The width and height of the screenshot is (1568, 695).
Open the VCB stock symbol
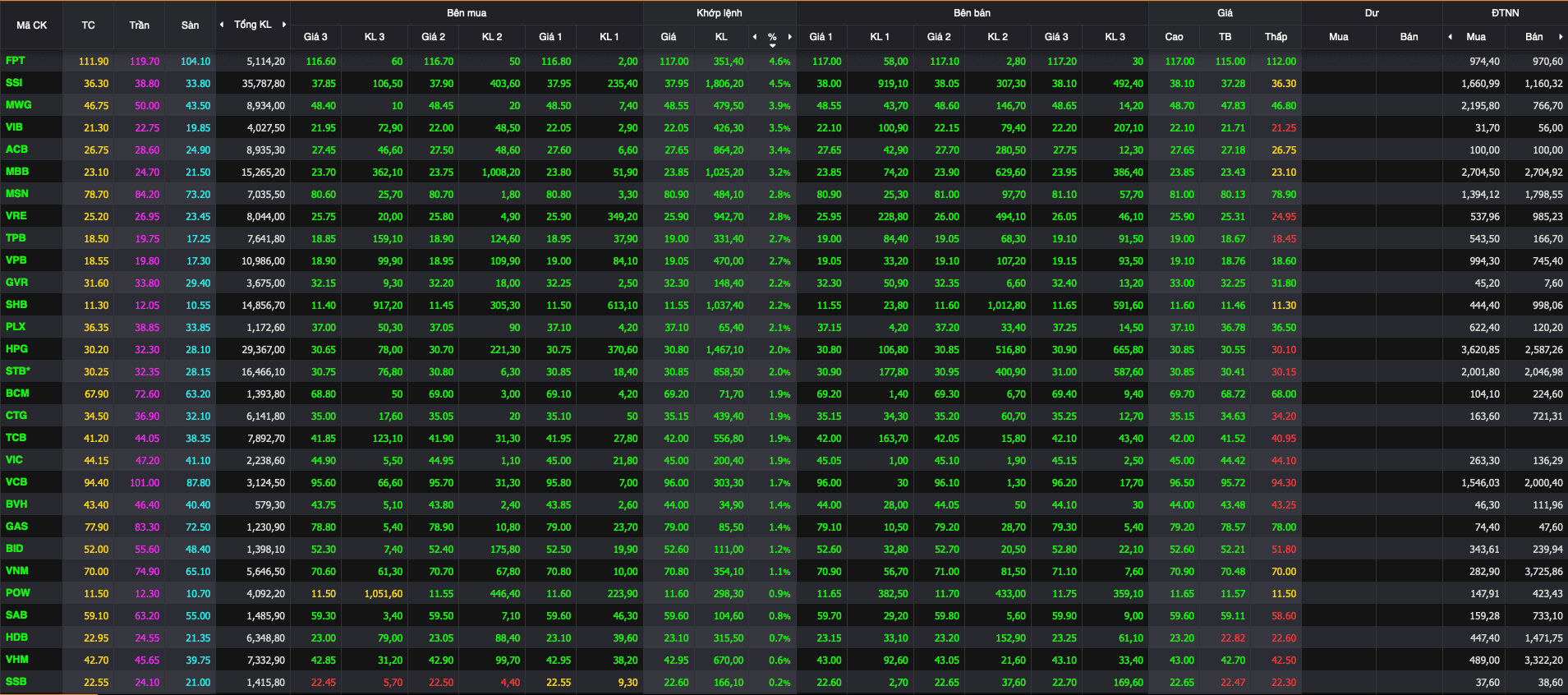16,482
